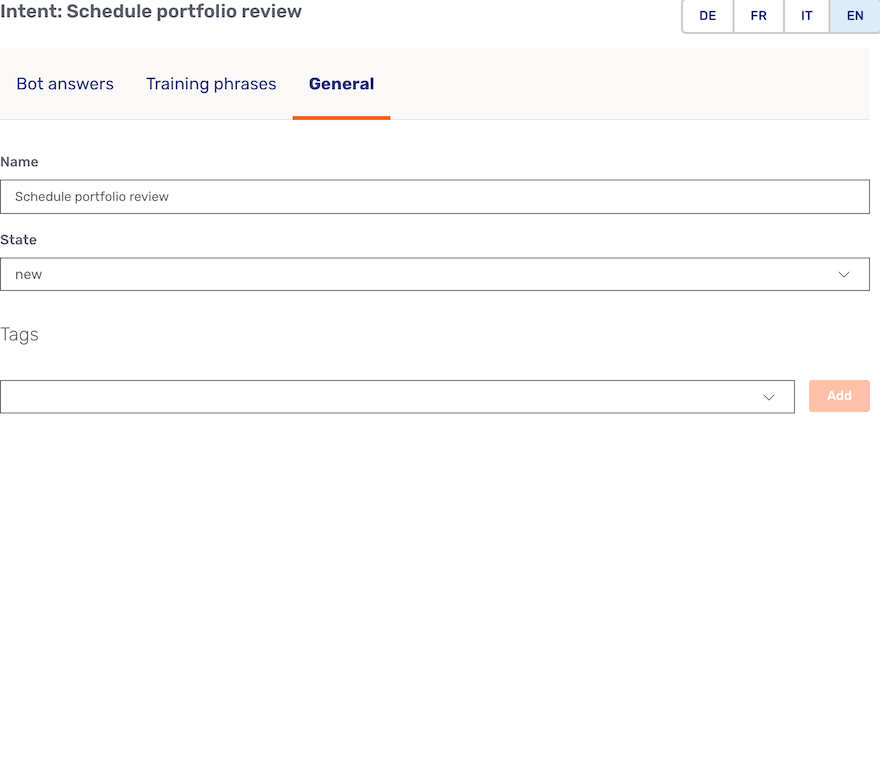Screen dimensions: 880x782
Task: Open the Bot answers tab
Action: tap(65, 84)
